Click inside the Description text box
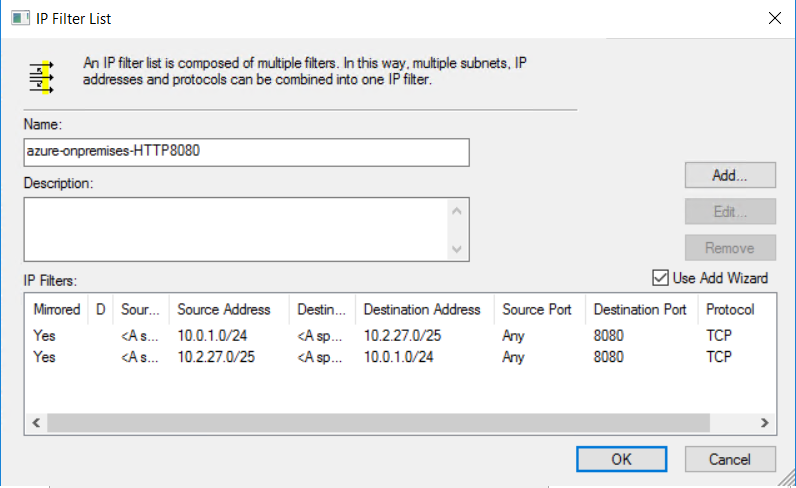The width and height of the screenshot is (796, 488). (236, 229)
